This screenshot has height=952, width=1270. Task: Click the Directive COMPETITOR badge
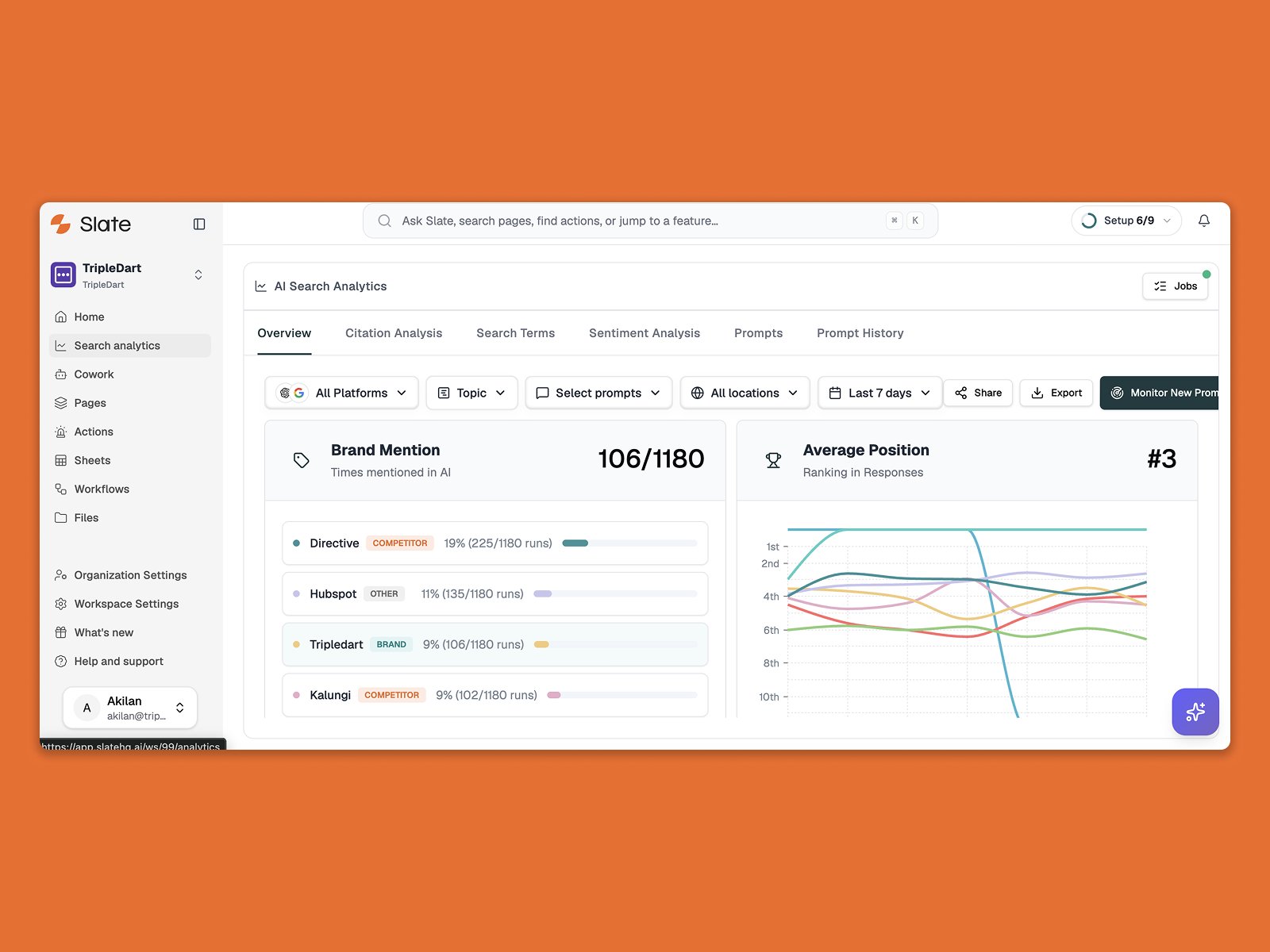point(400,543)
